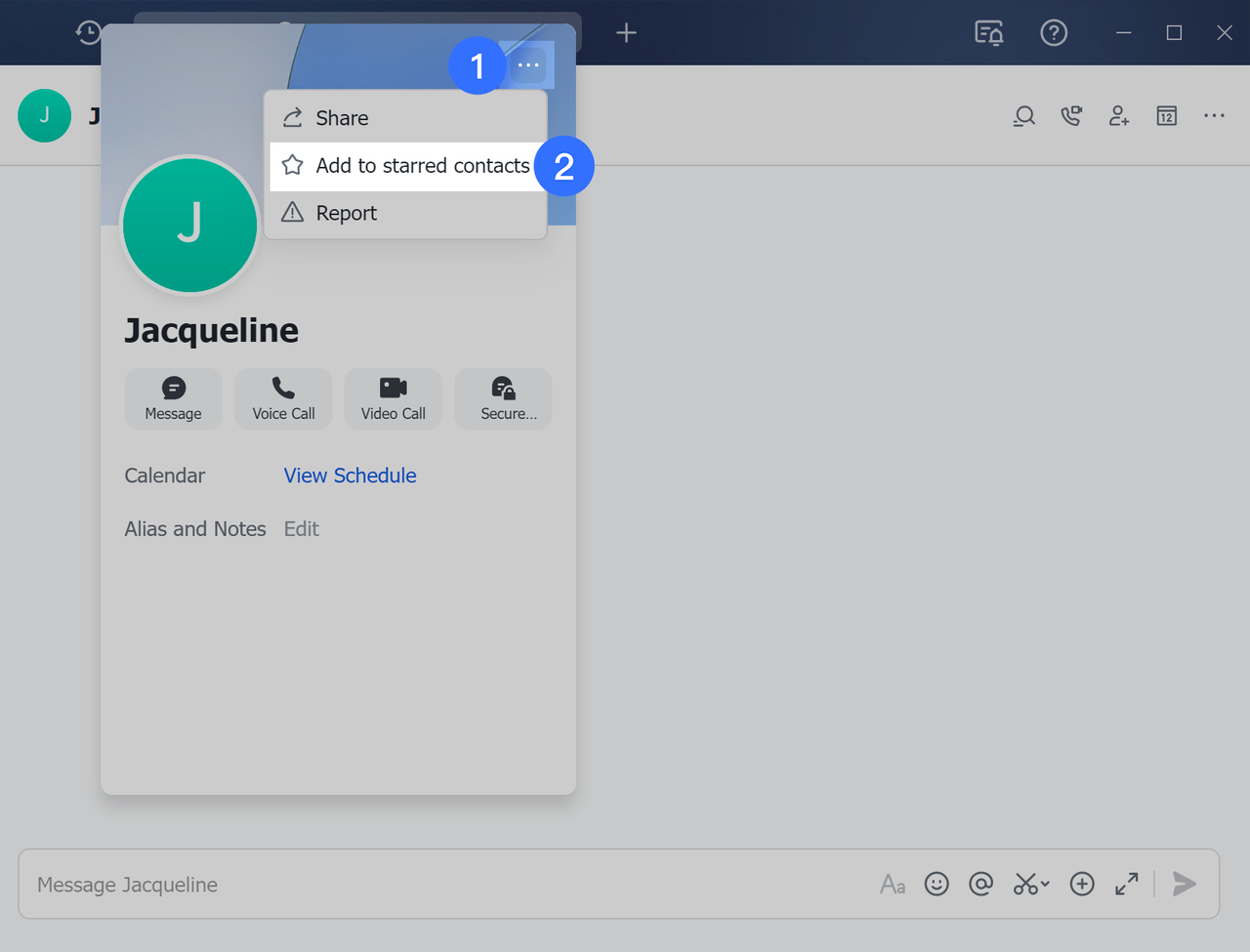This screenshot has height=952, width=1250.
Task: Open Secure chat from profile card
Action: [x=503, y=399]
